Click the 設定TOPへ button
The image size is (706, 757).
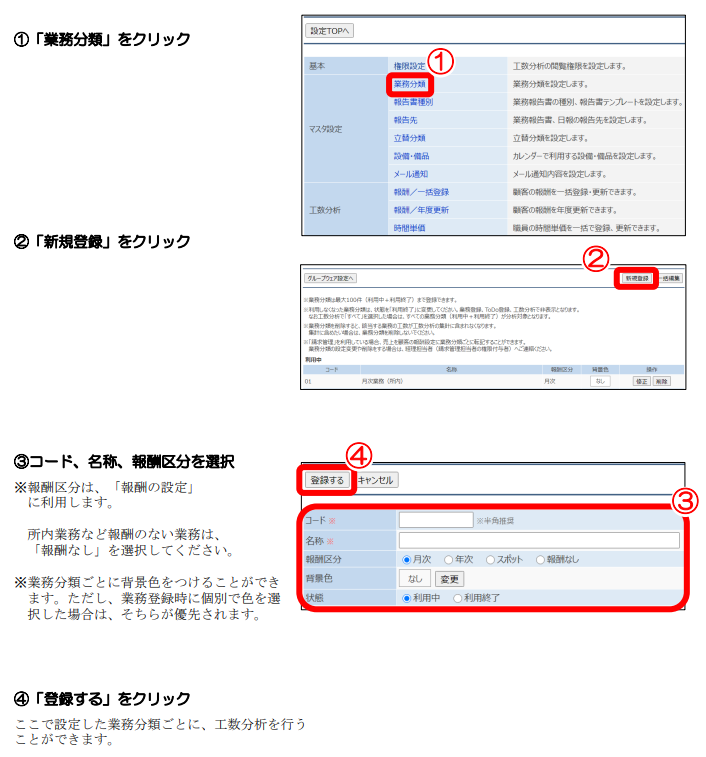pyautogui.click(x=329, y=31)
